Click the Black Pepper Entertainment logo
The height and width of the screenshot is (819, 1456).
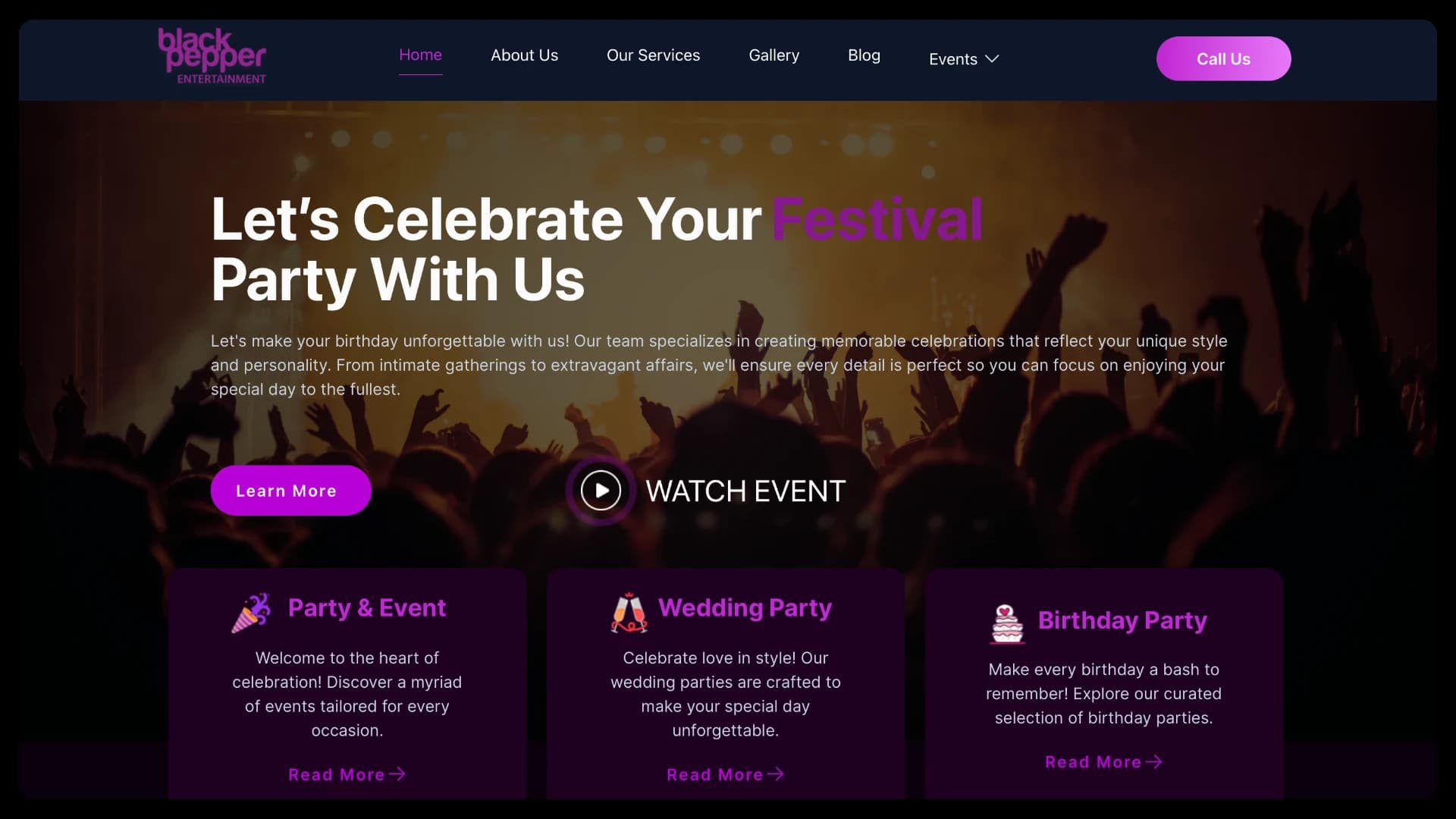[212, 55]
